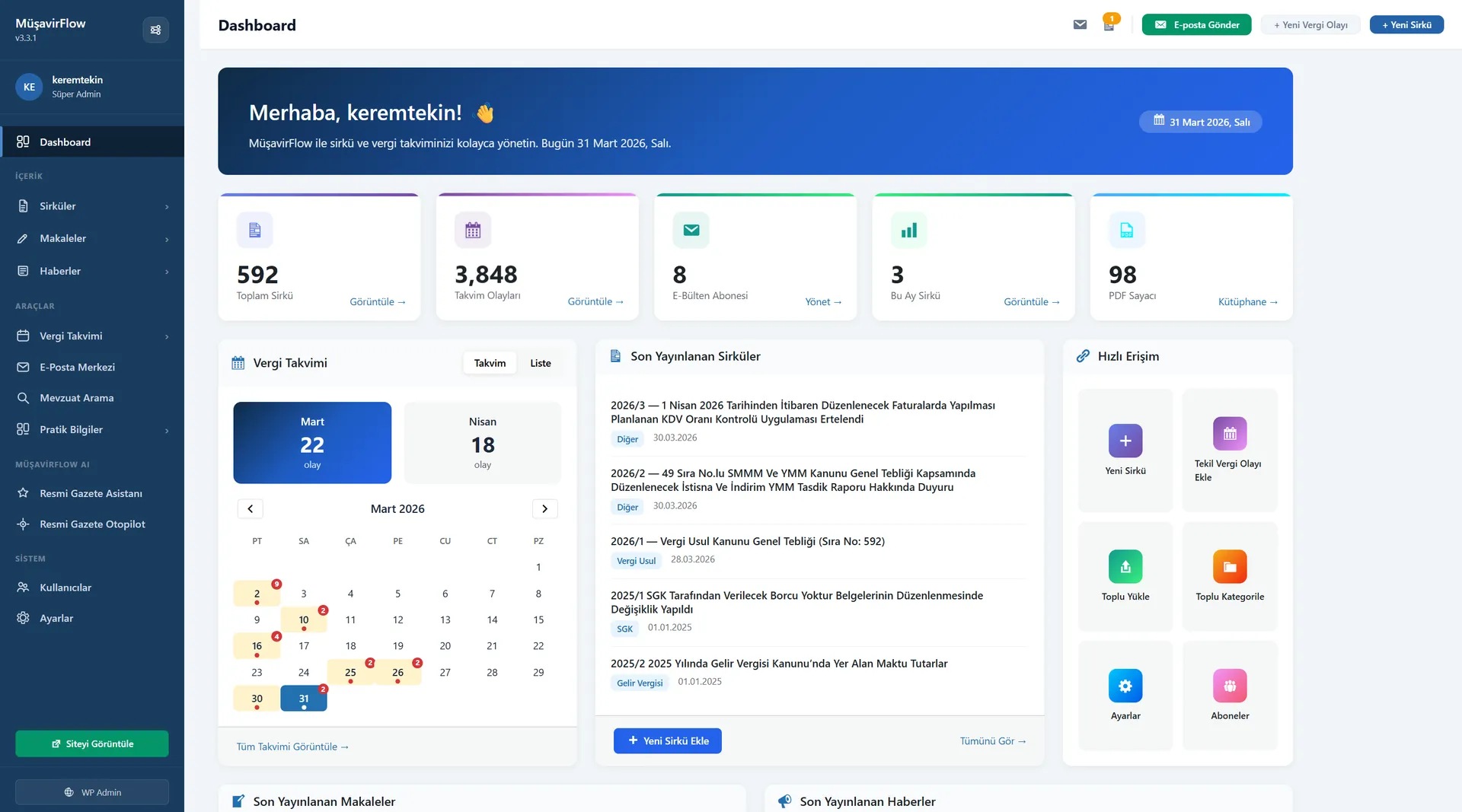The image size is (1462, 812).
Task: Select calendar day 2 with 9 events
Action: tap(257, 594)
